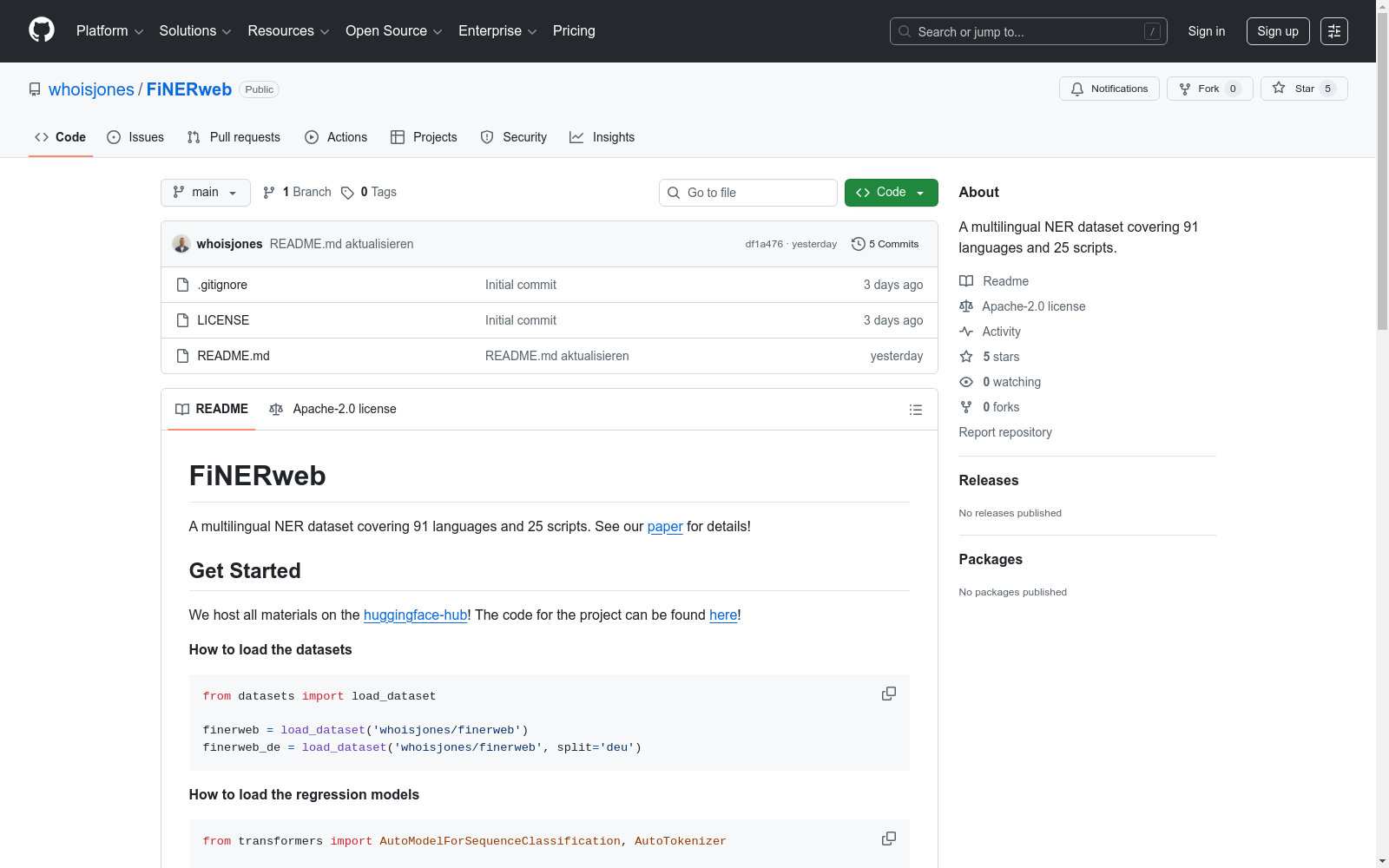Expand the Solutions menu

195,31
